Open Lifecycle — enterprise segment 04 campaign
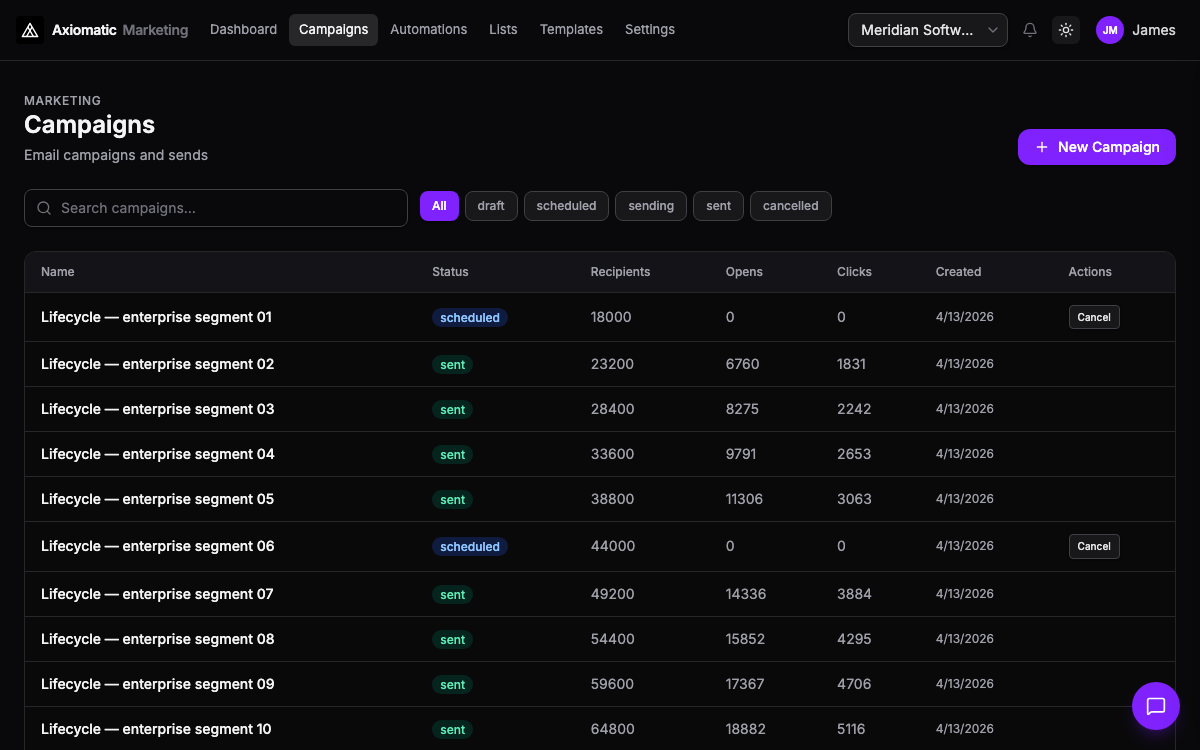The height and width of the screenshot is (750, 1200). 157,454
